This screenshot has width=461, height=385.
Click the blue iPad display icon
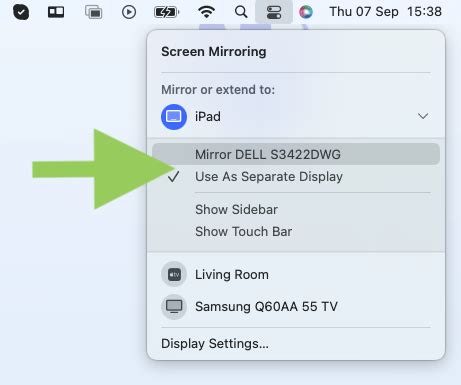coord(174,117)
